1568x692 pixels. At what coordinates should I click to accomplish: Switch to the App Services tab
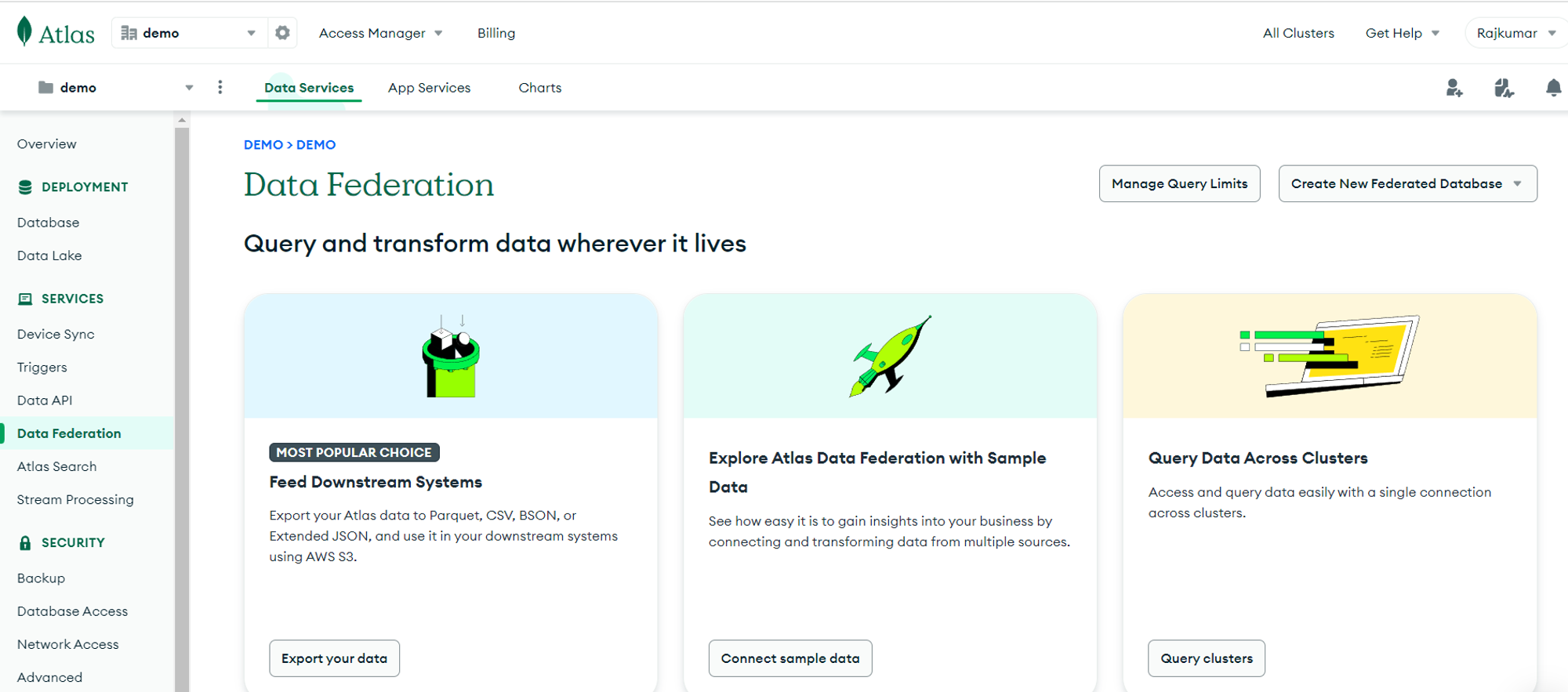[x=429, y=88]
